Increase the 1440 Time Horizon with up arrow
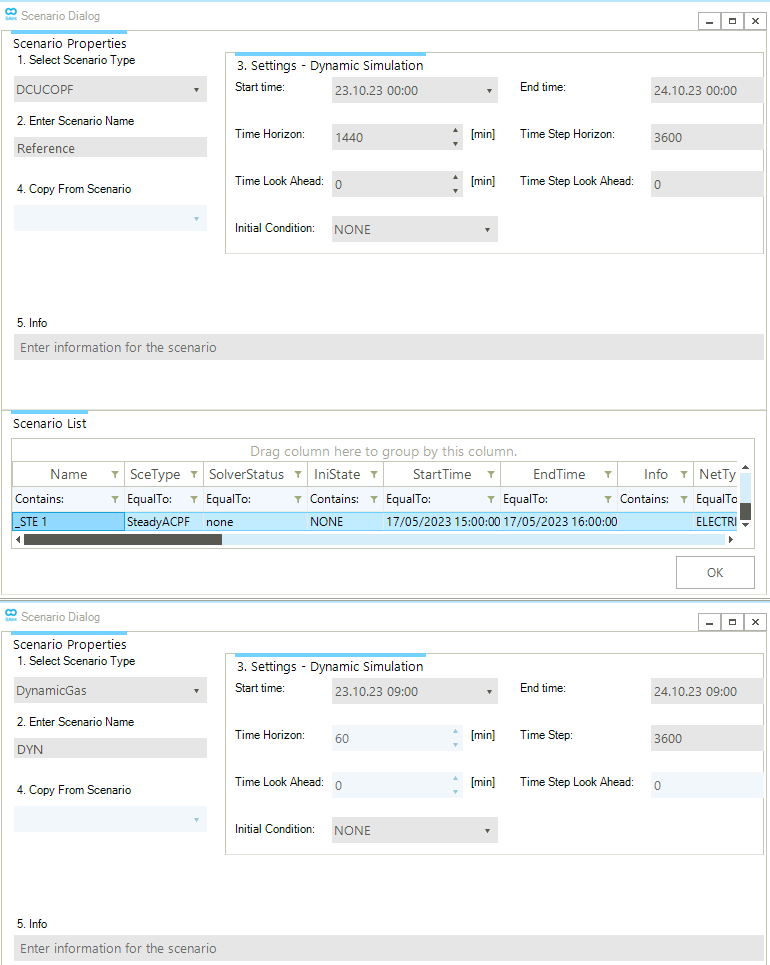This screenshot has height=965, width=770. point(456,131)
